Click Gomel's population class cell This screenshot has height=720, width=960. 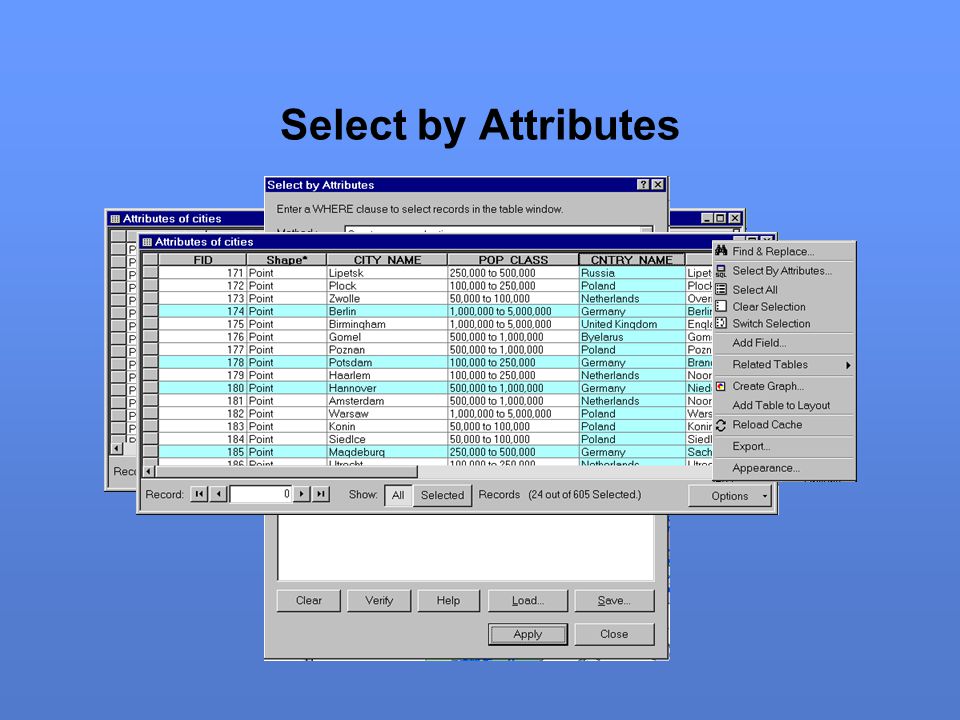tap(513, 337)
